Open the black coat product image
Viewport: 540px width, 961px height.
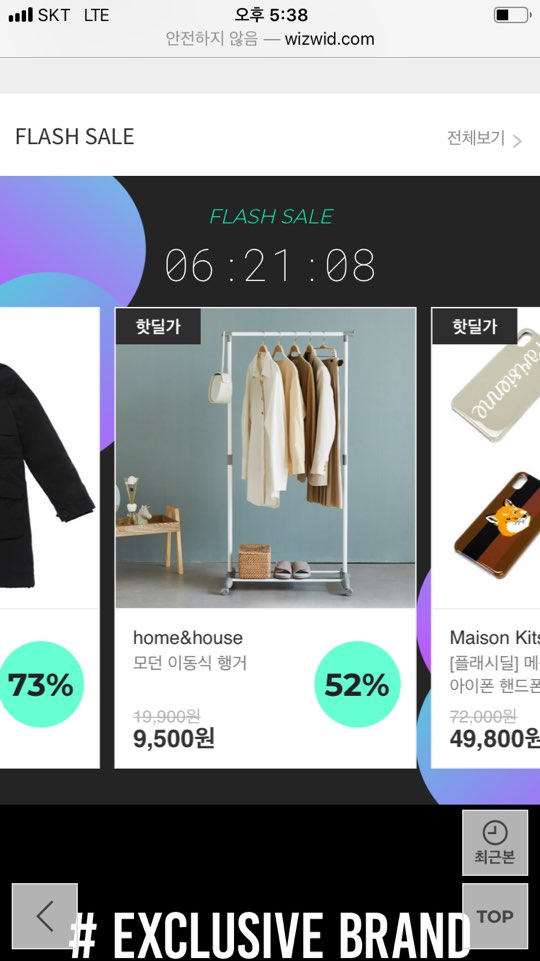(48, 458)
